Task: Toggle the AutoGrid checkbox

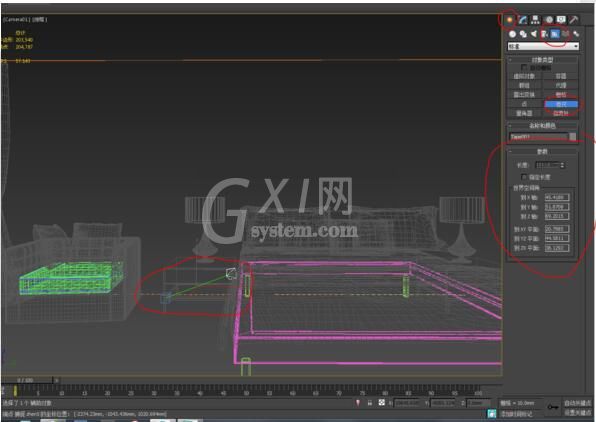Action: [524, 68]
